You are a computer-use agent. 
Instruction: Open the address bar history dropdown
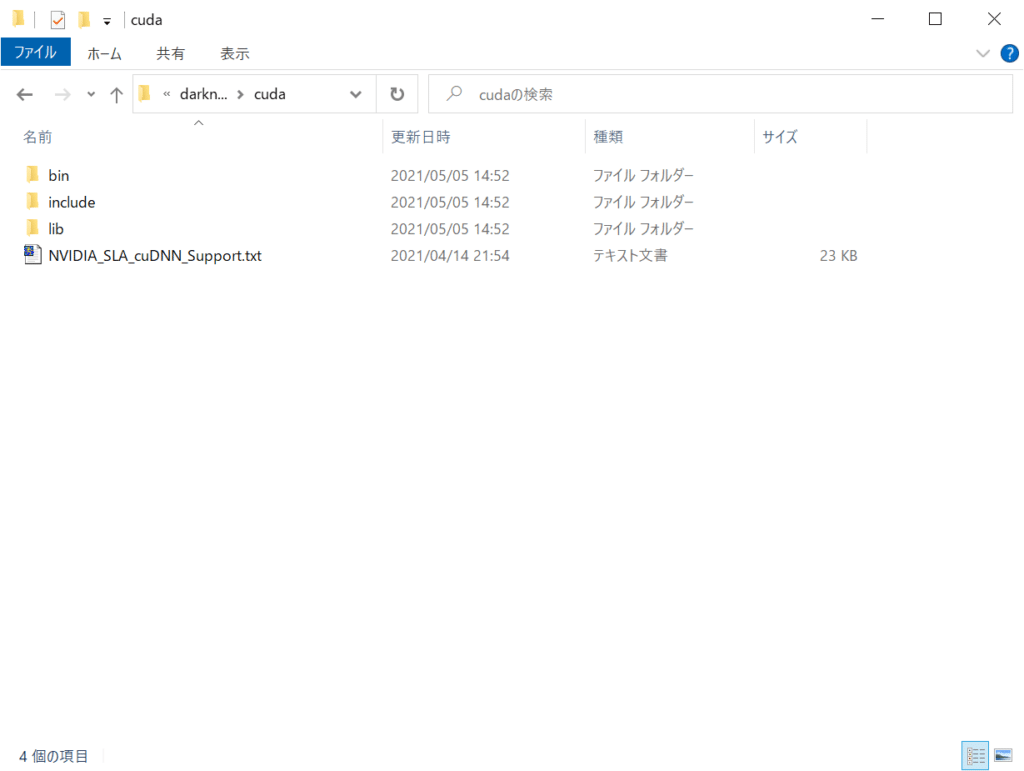point(355,94)
